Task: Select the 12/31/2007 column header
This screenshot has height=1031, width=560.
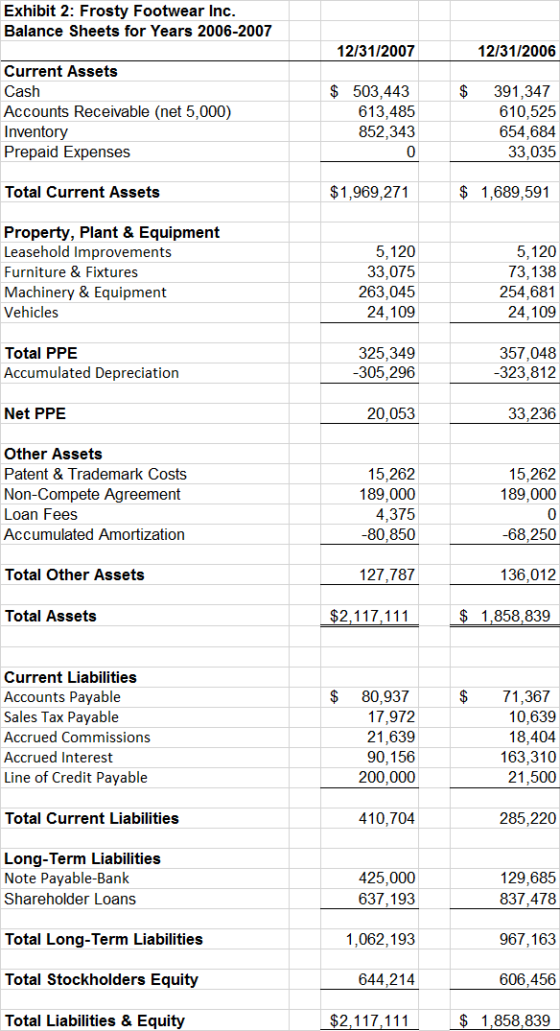Action: (x=376, y=51)
